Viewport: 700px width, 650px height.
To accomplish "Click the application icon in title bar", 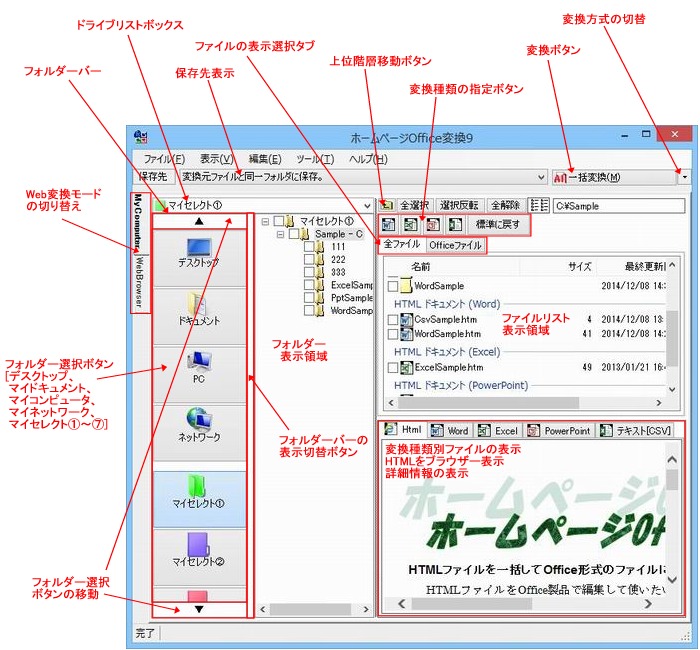I will click(x=141, y=137).
